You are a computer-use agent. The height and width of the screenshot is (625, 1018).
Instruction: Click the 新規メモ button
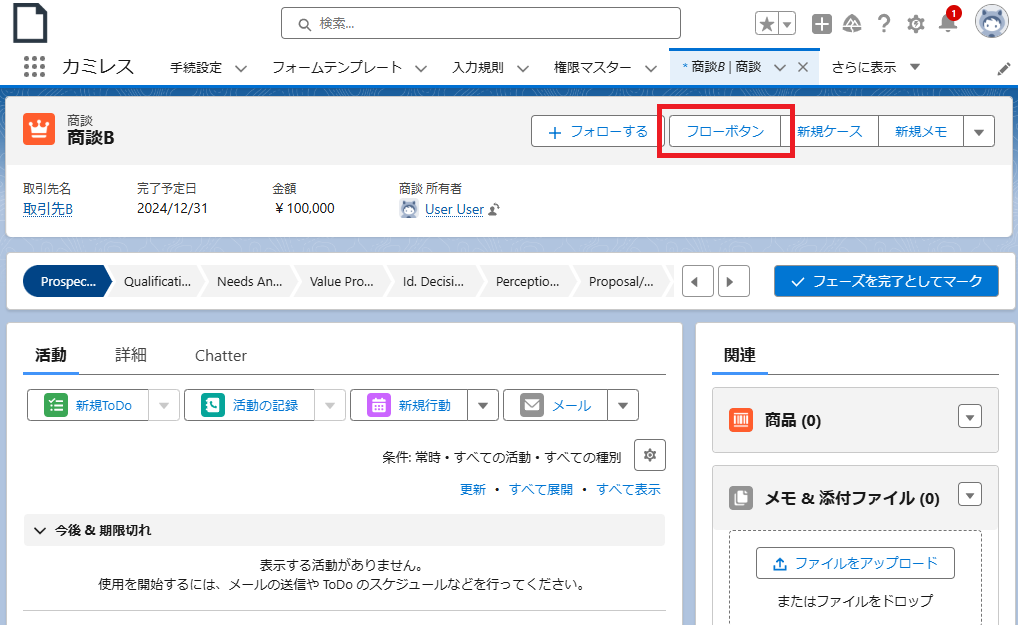(921, 132)
